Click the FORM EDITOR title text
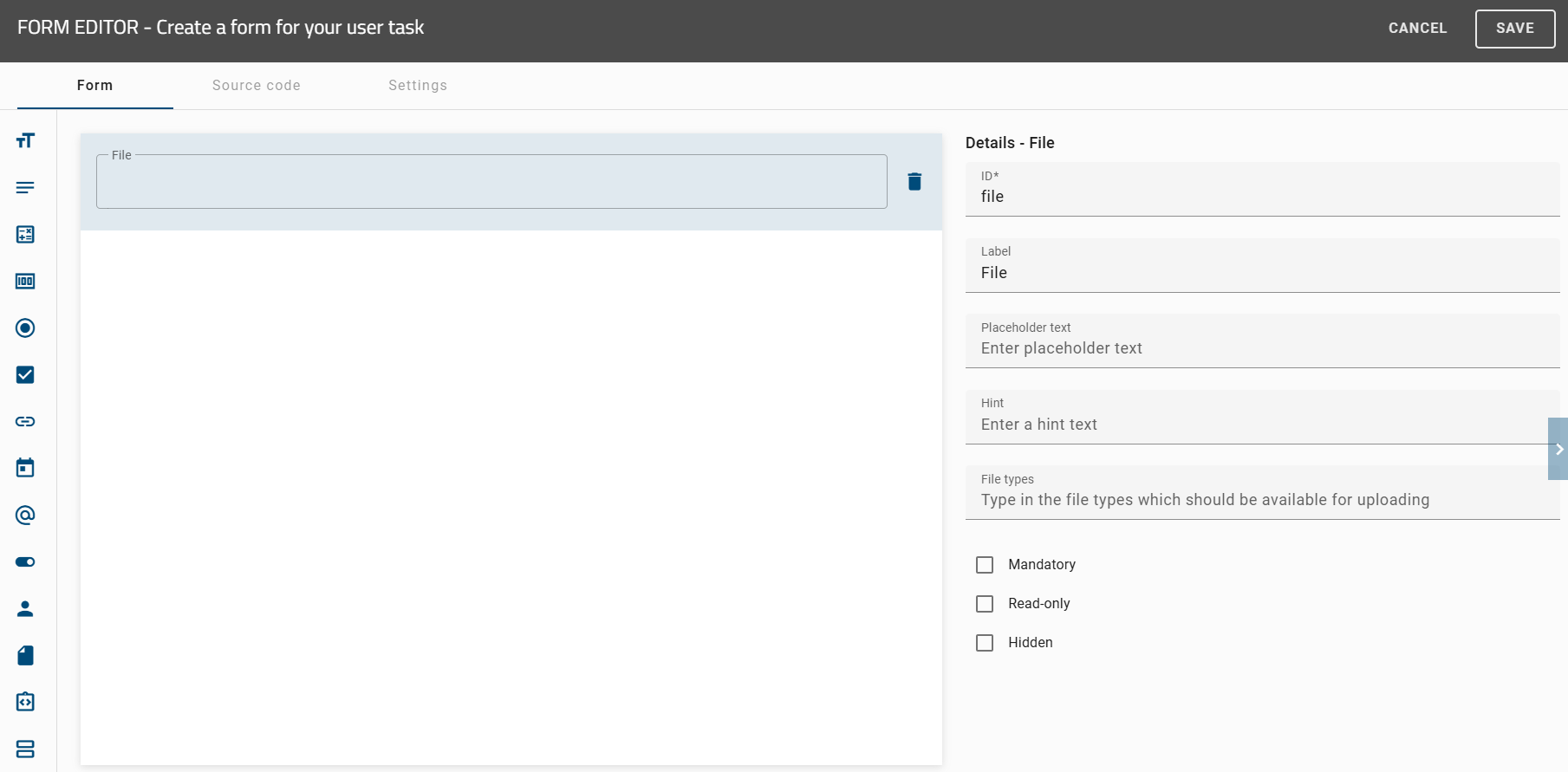Viewport: 1568px width, 772px height. (x=220, y=28)
